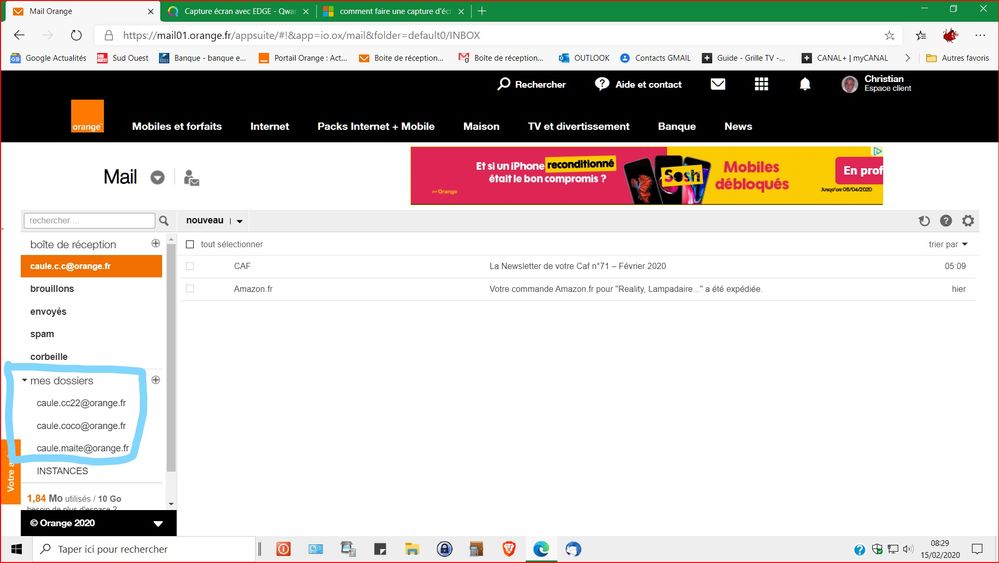Add this page to favorites star
Image resolution: width=999 pixels, height=563 pixels.
pos(889,36)
